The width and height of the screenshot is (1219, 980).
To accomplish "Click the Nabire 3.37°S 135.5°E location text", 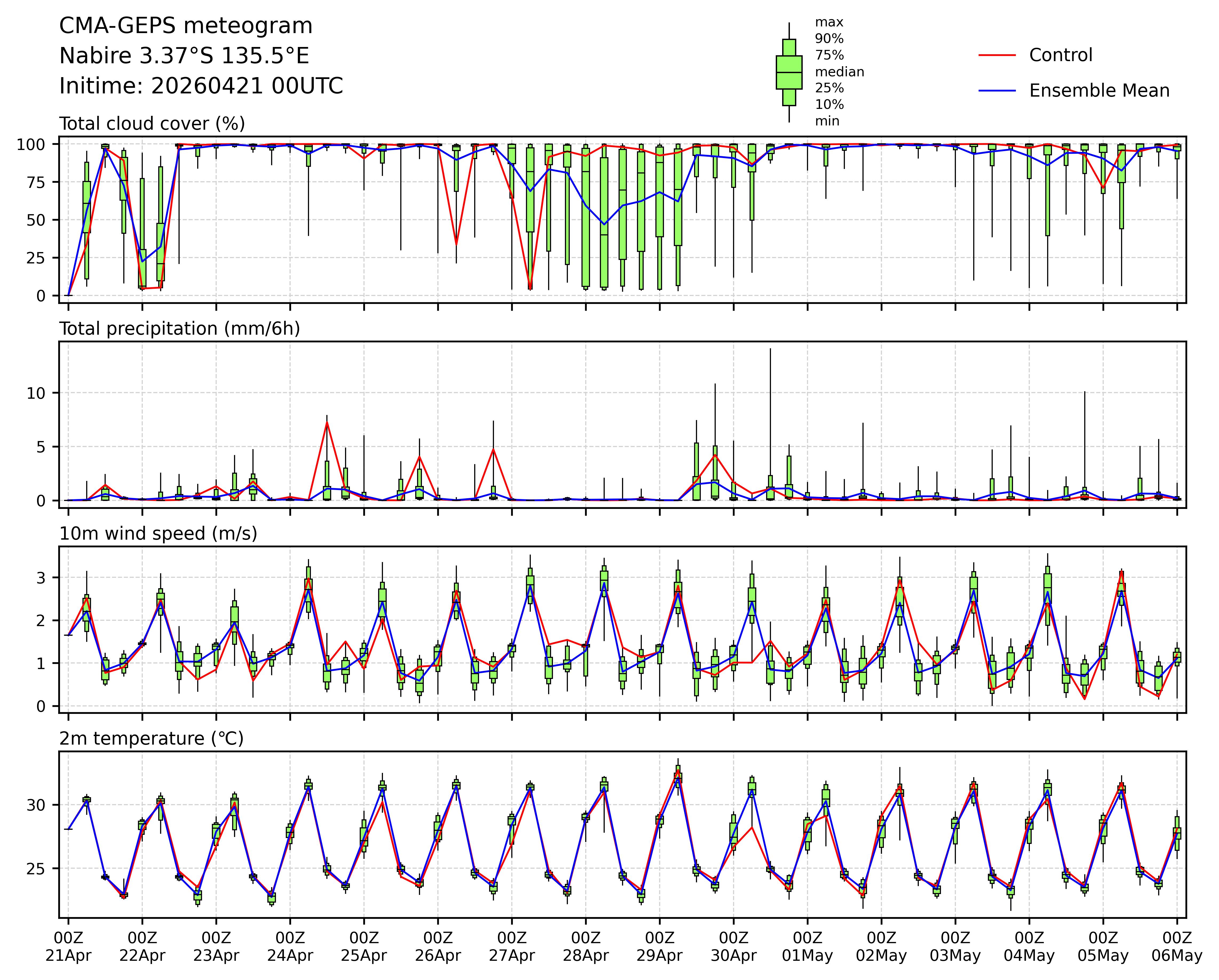I will coord(184,56).
